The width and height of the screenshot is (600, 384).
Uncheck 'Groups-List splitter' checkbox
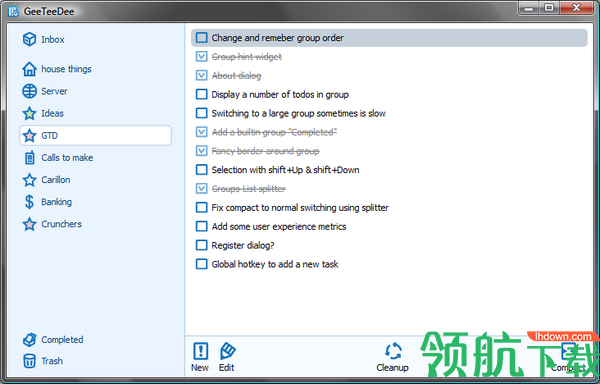tap(202, 189)
